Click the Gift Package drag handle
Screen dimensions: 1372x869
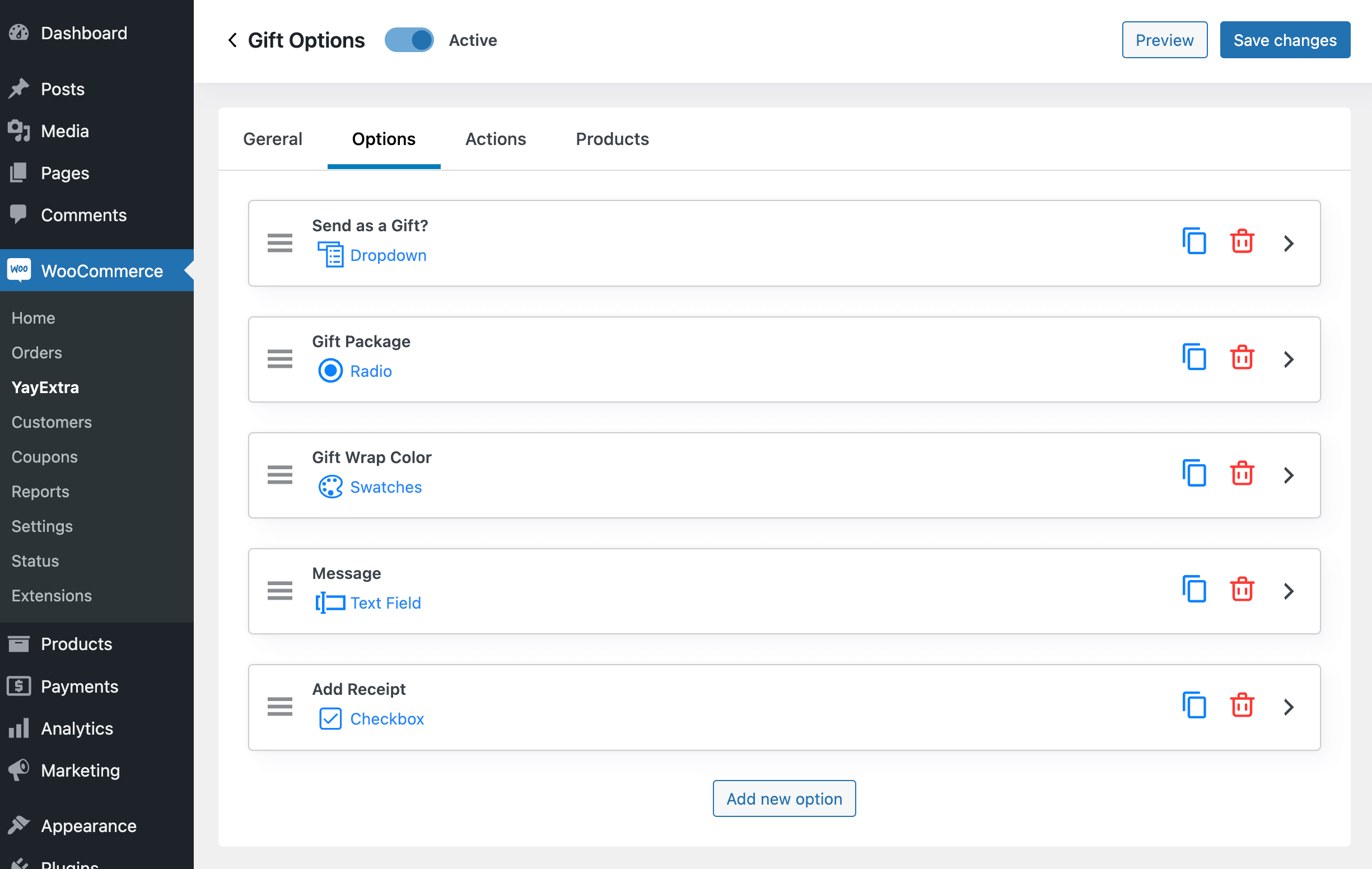point(280,359)
